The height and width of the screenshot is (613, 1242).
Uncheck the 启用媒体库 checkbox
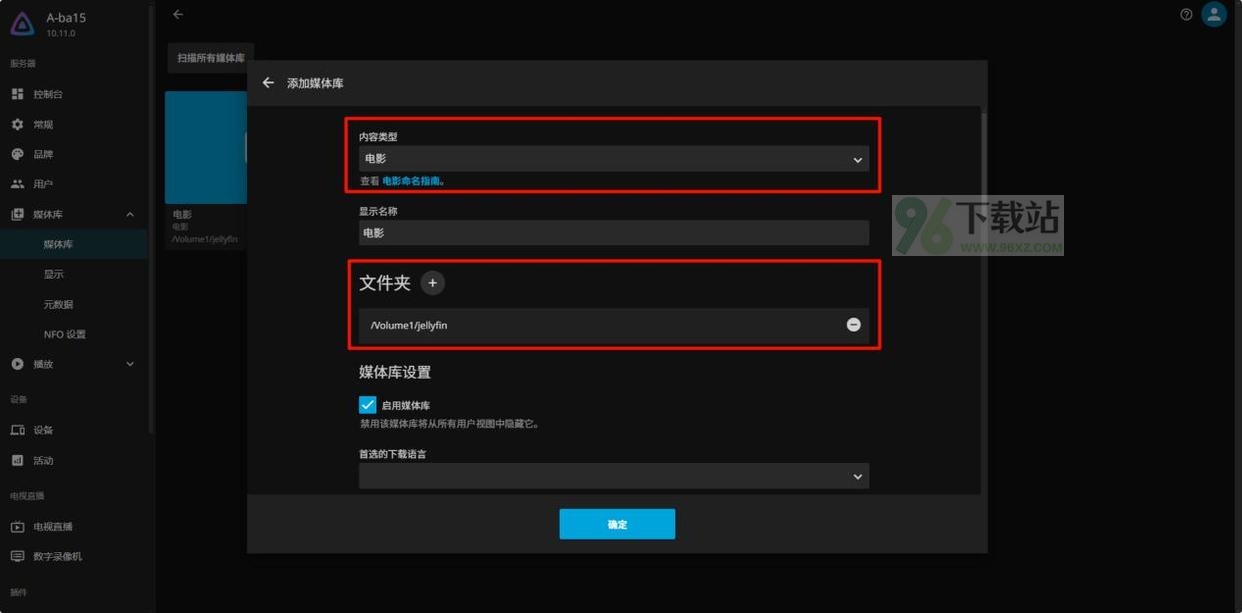(x=368, y=405)
